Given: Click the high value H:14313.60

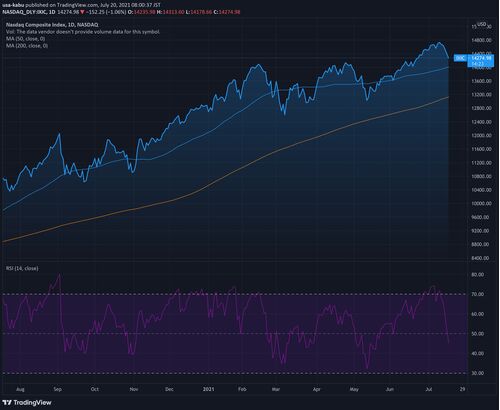Looking at the screenshot, I should click(171, 12).
